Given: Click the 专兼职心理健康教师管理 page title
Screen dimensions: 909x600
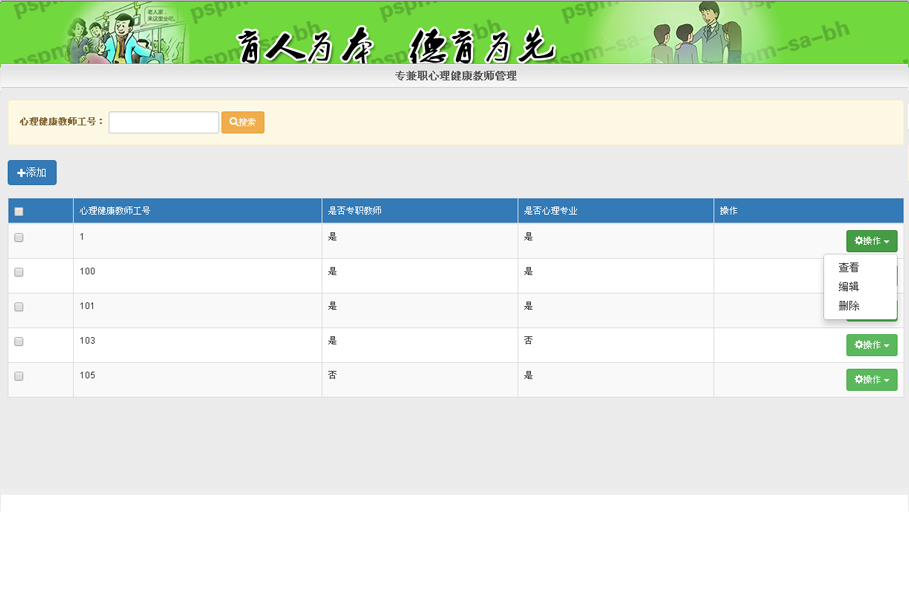Looking at the screenshot, I should pyautogui.click(x=455, y=76).
